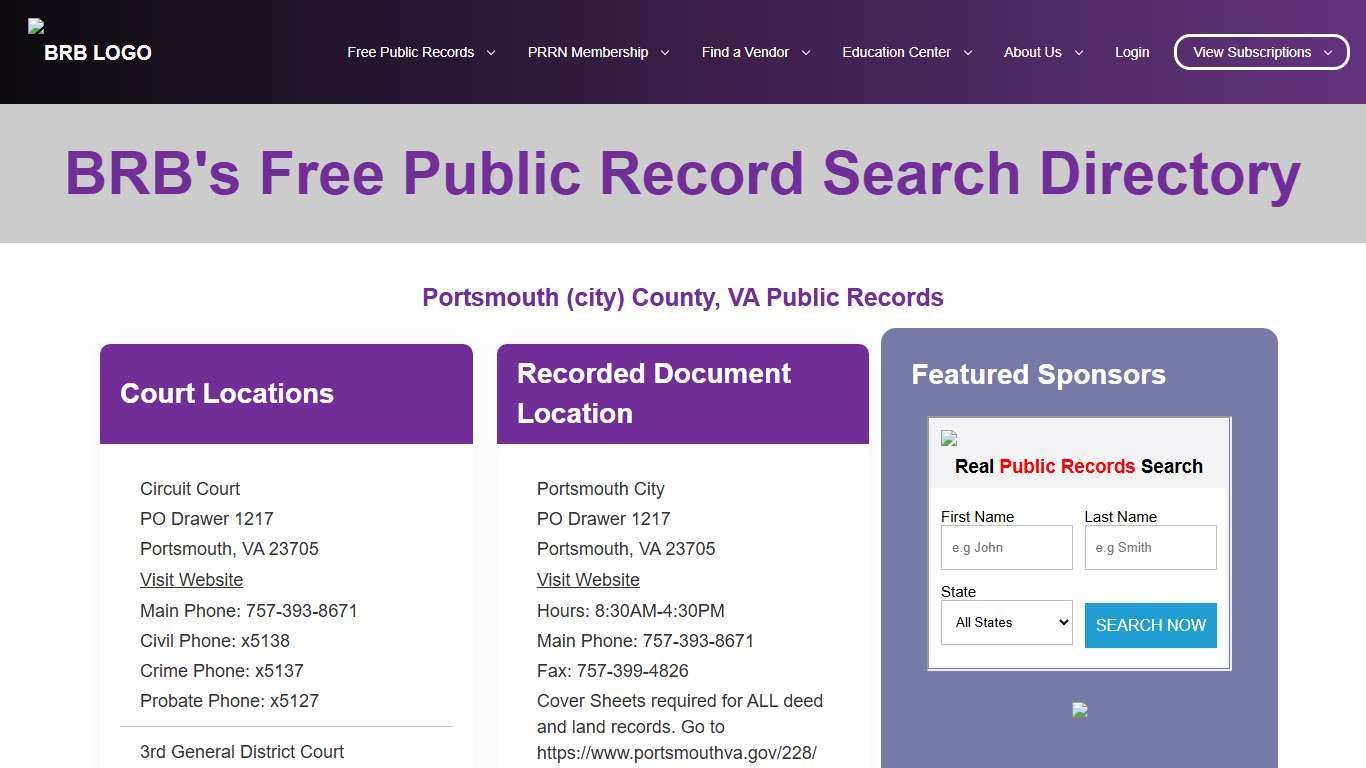Click Visit Website under Circuit Court
Image resolution: width=1366 pixels, height=768 pixels.
[191, 580]
